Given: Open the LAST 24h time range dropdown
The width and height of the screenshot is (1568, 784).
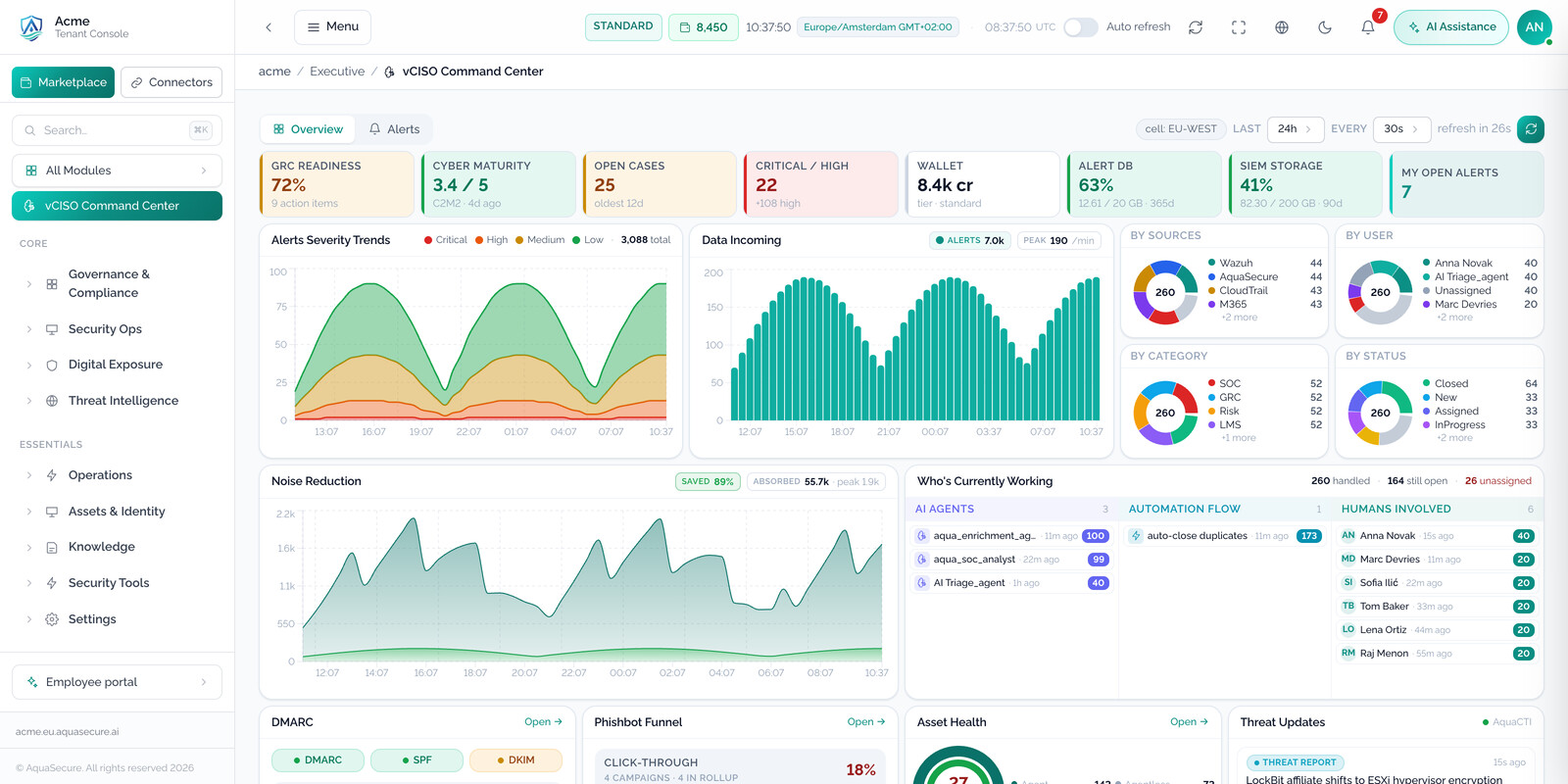Looking at the screenshot, I should coord(1296,129).
